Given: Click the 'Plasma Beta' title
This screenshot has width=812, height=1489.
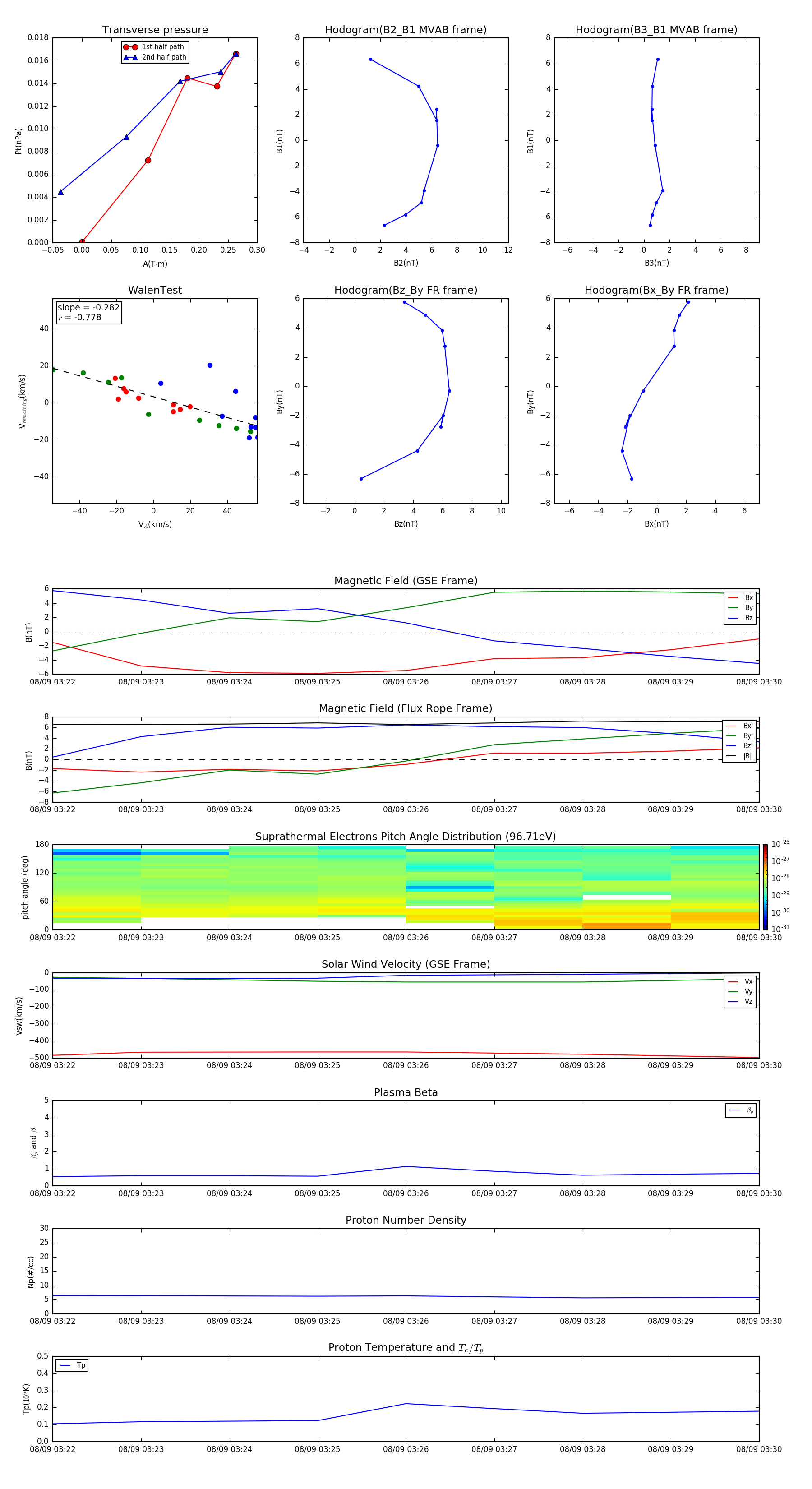Looking at the screenshot, I should 406,1092.
